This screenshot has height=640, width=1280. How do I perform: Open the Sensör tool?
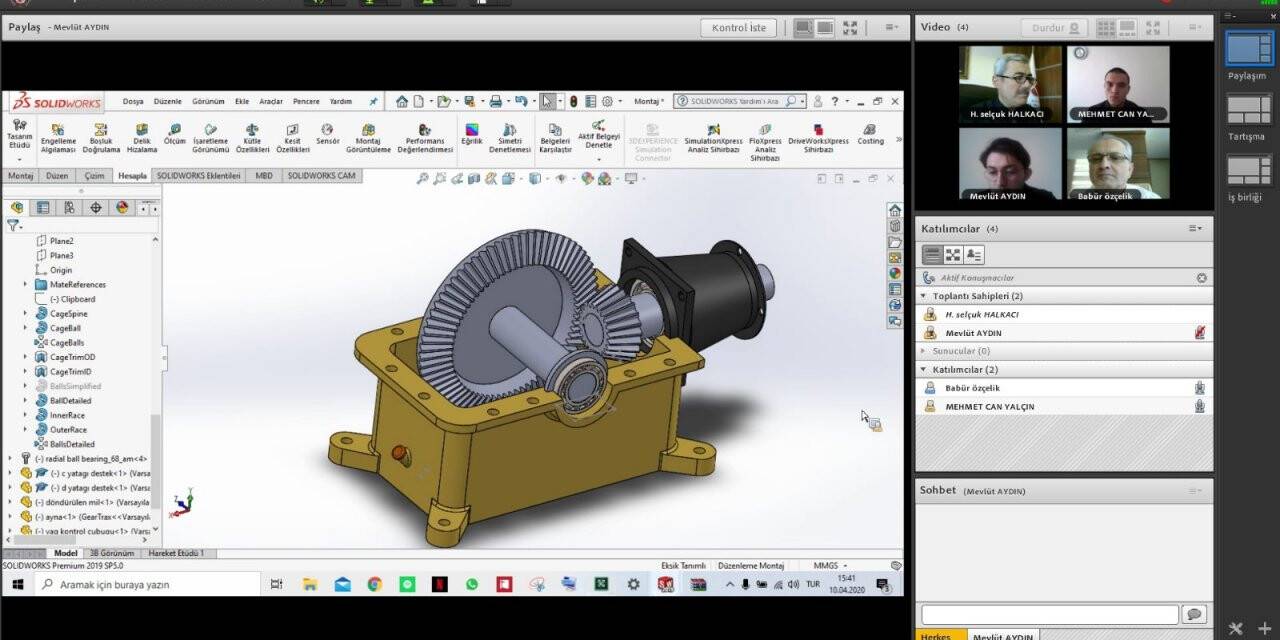point(328,134)
